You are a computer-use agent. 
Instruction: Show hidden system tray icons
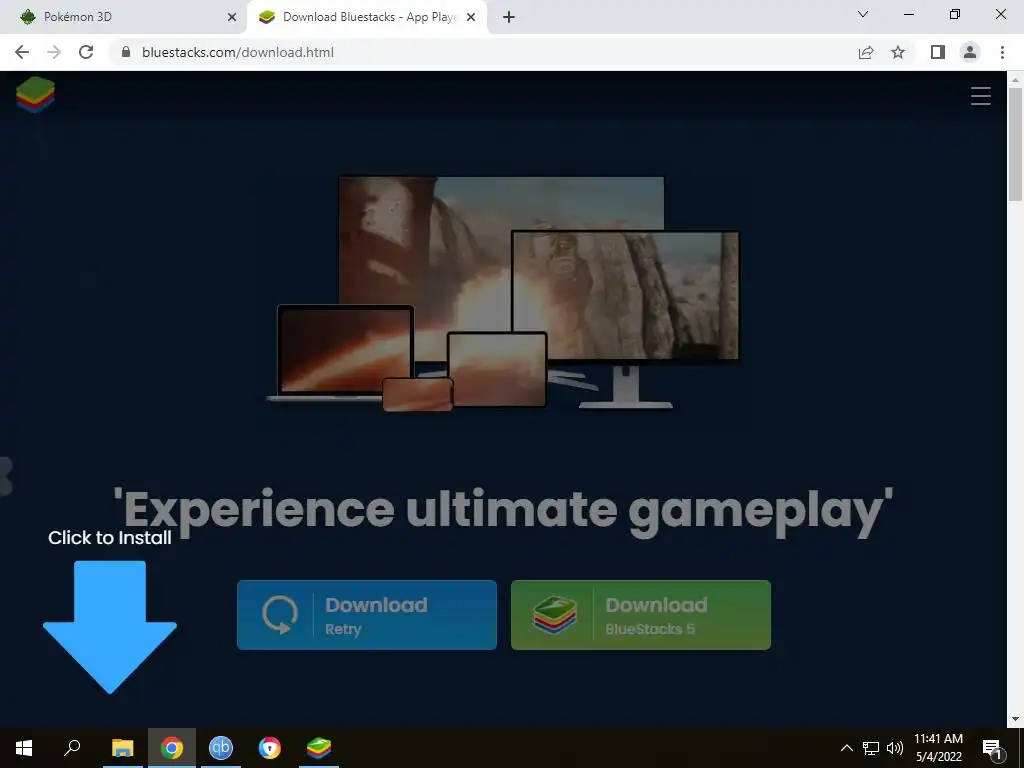(846, 748)
